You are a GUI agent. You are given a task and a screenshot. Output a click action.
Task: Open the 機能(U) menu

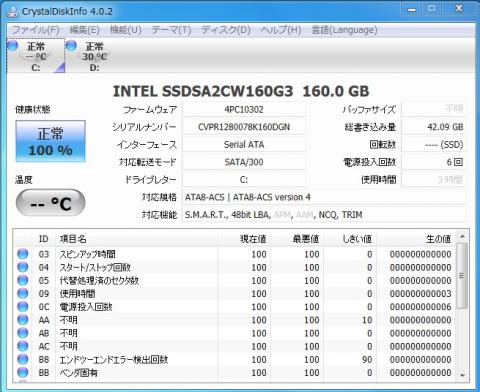pos(126,30)
